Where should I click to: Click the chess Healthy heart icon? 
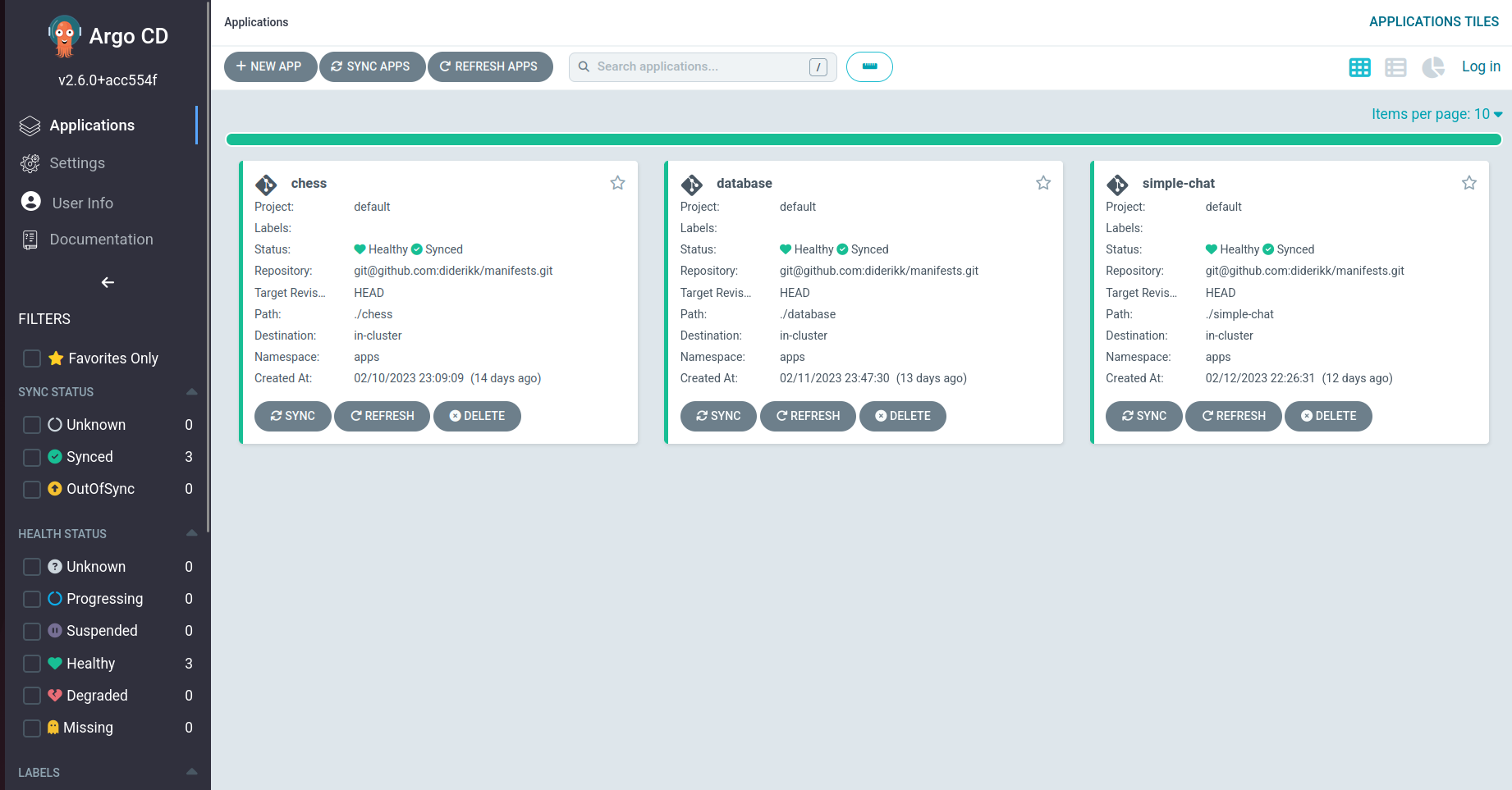click(x=360, y=249)
